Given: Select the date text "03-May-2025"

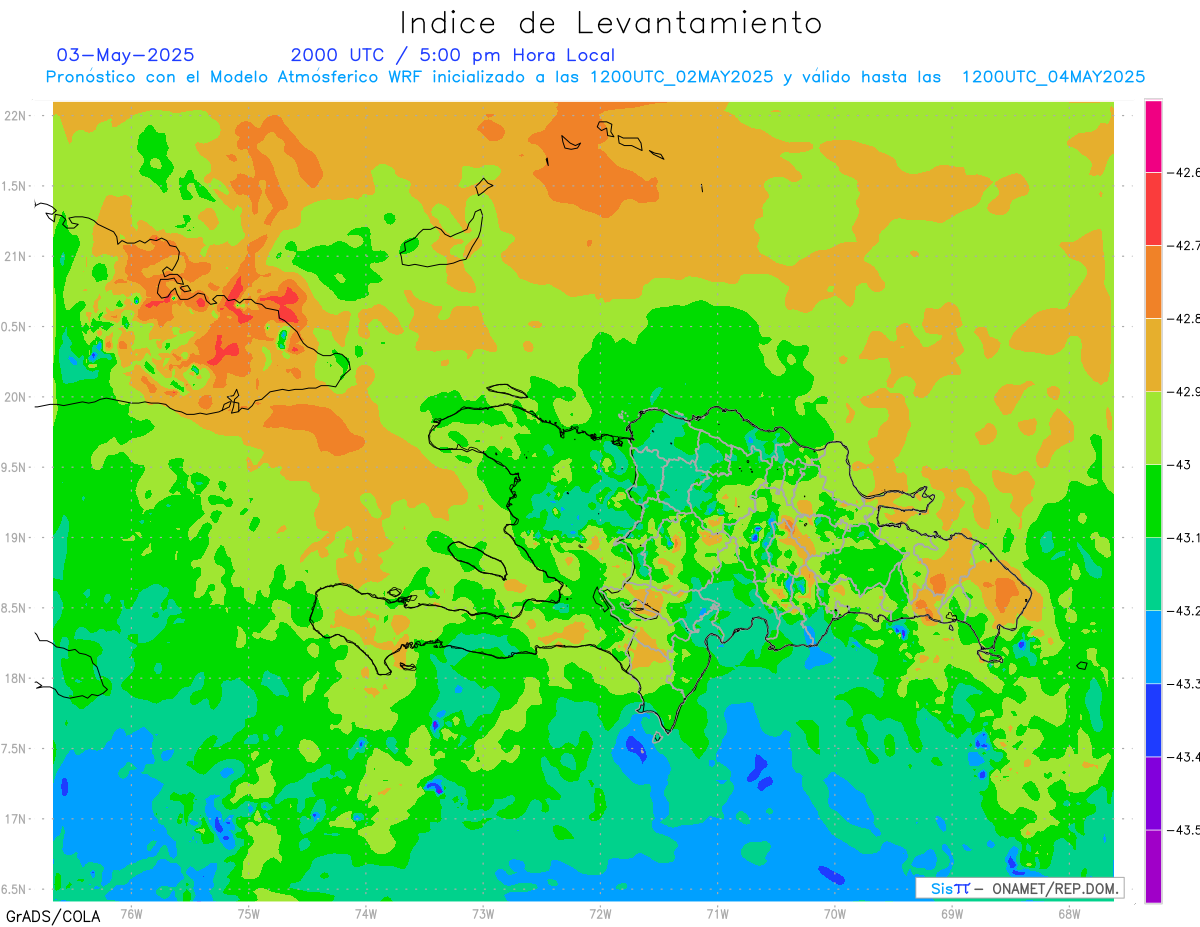Looking at the screenshot, I should coord(125,55).
